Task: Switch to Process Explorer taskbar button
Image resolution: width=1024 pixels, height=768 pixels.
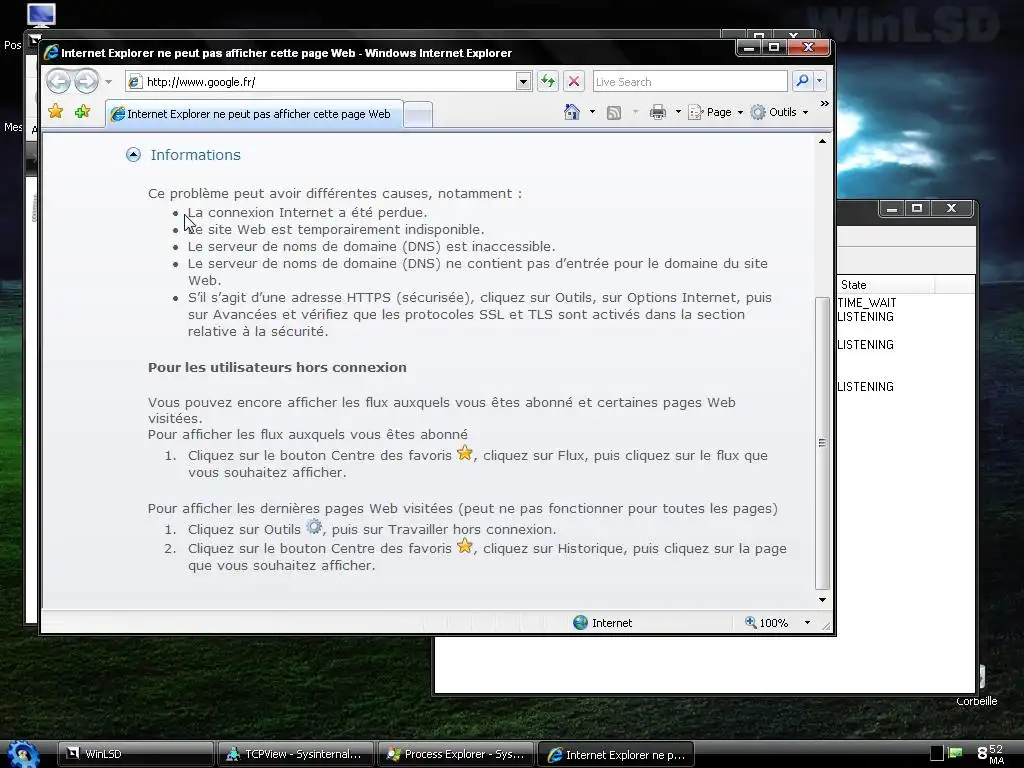Action: [x=456, y=754]
